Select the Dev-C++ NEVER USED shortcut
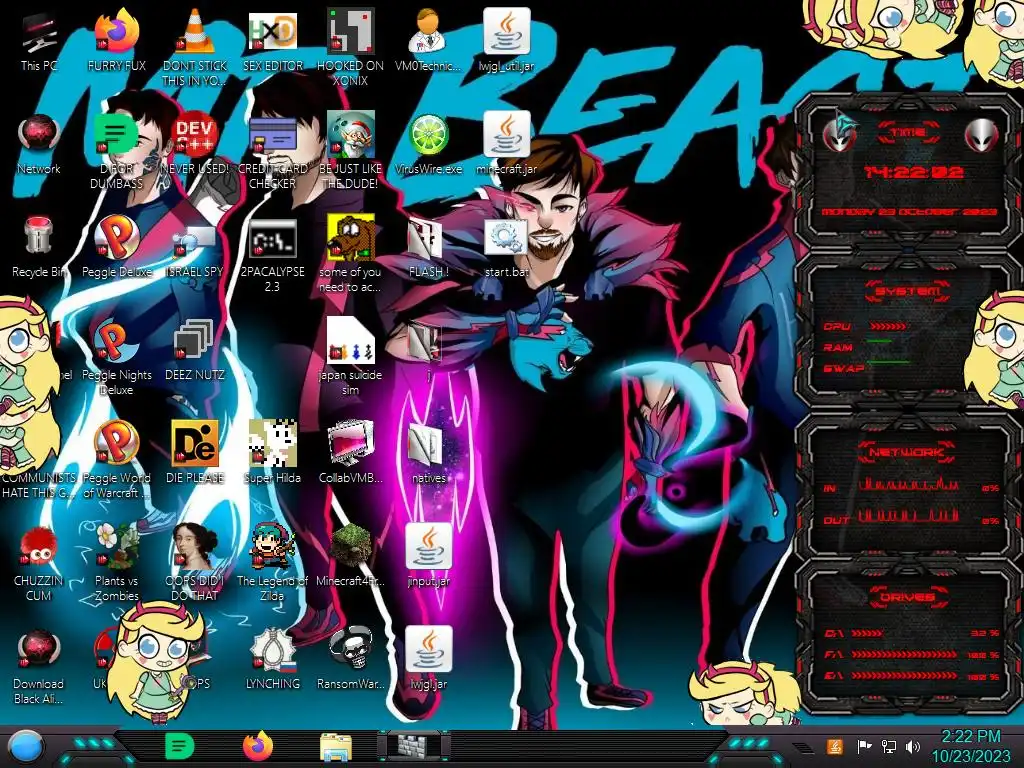This screenshot has width=1024, height=768. [x=195, y=144]
